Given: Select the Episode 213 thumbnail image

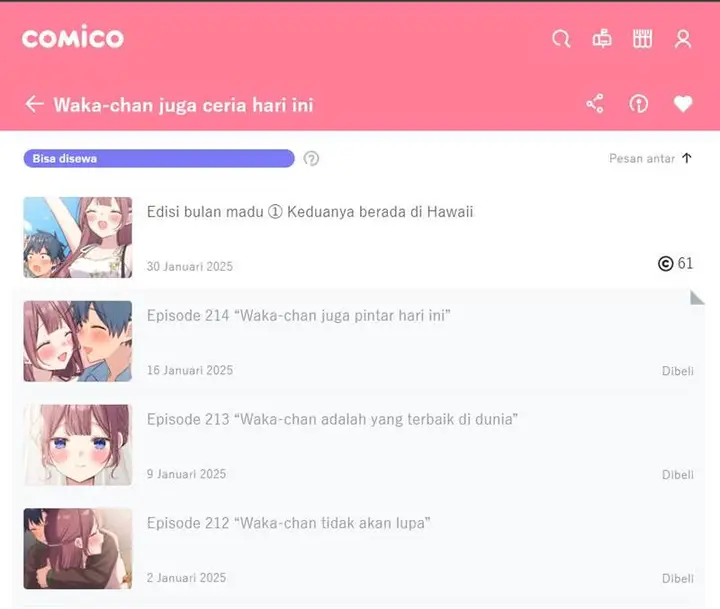Looking at the screenshot, I should click(x=78, y=445).
